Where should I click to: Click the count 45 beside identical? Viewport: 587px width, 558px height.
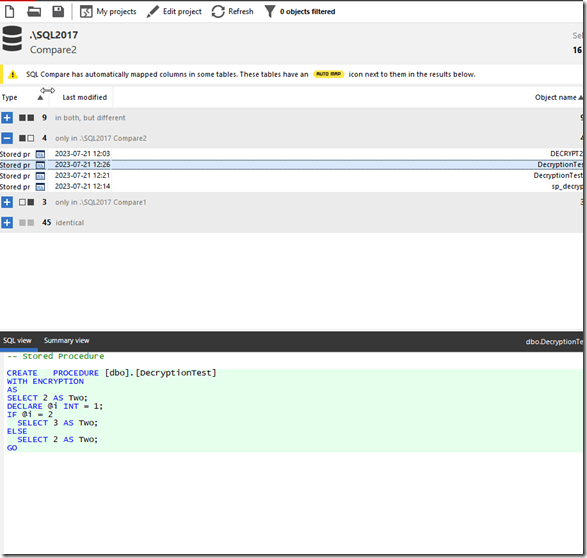click(46, 223)
